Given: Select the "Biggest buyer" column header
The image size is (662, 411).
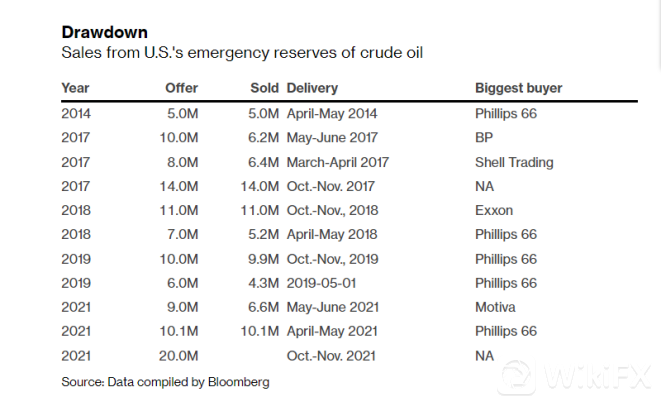Looking at the screenshot, I should 518,88.
